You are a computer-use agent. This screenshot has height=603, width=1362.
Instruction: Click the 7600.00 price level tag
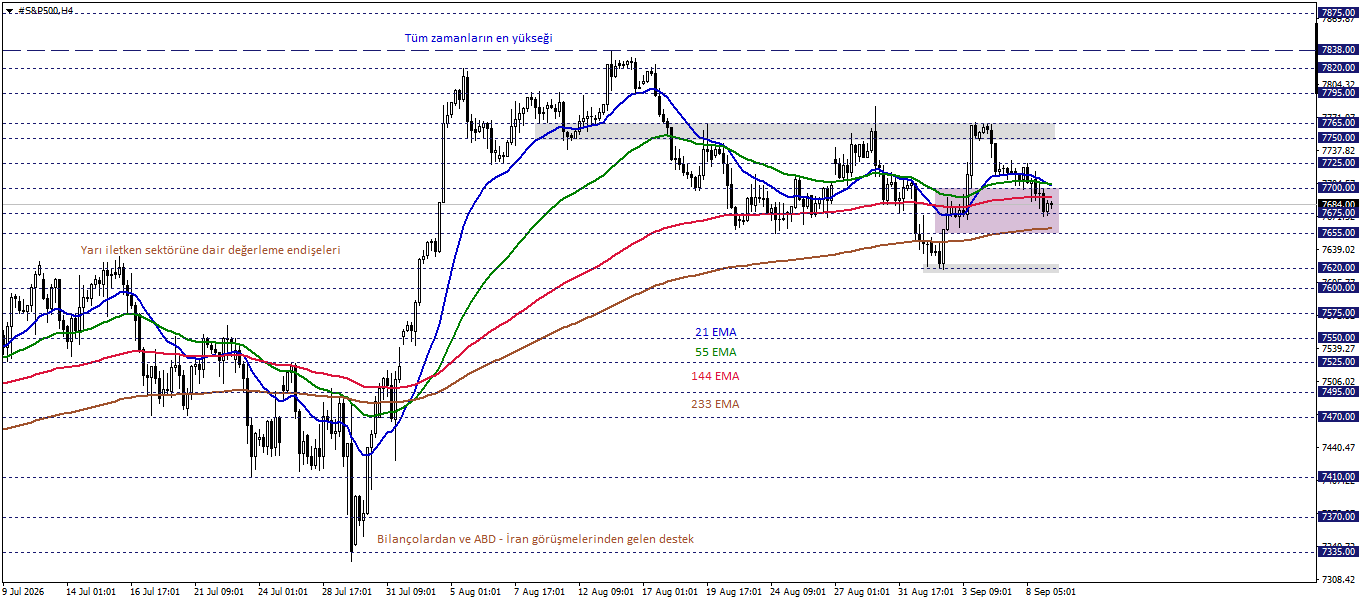(x=1338, y=288)
